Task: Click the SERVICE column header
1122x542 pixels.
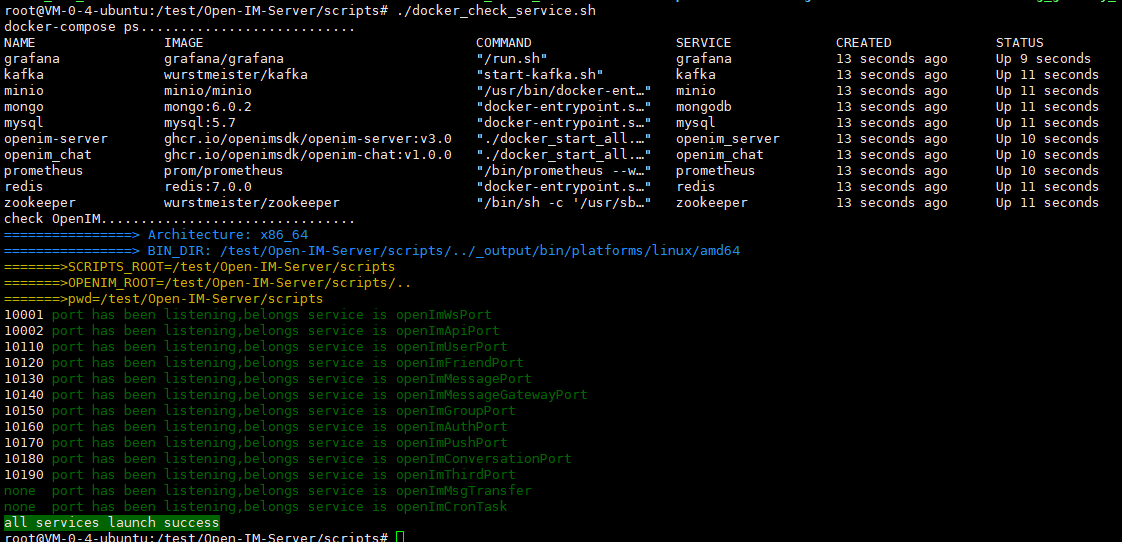Action: (x=703, y=43)
